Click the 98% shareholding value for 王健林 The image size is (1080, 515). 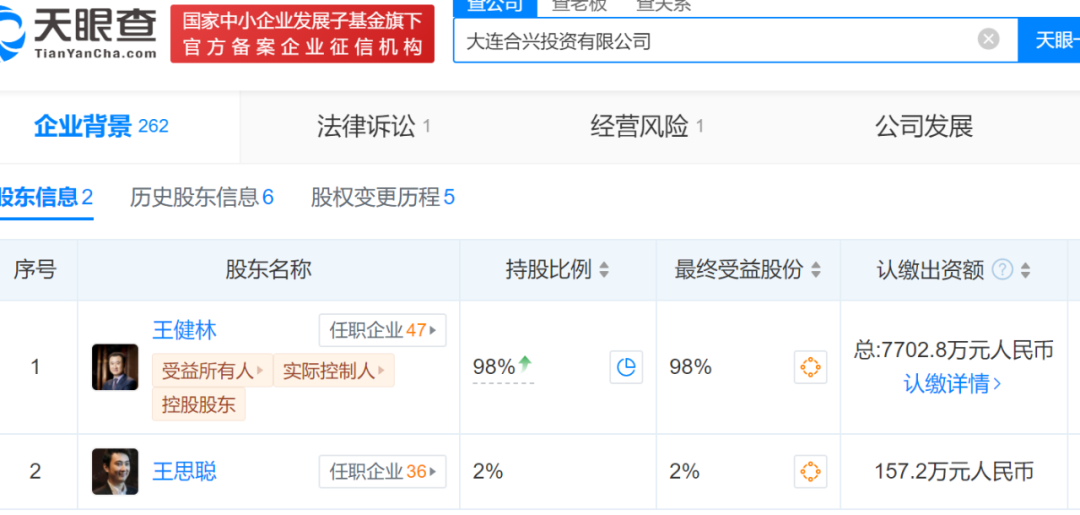[x=494, y=368]
